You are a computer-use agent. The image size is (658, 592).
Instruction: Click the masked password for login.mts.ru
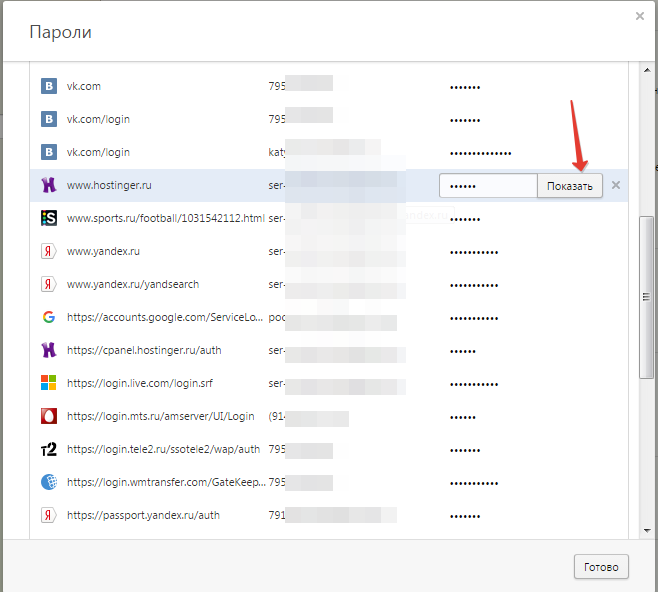click(462, 417)
